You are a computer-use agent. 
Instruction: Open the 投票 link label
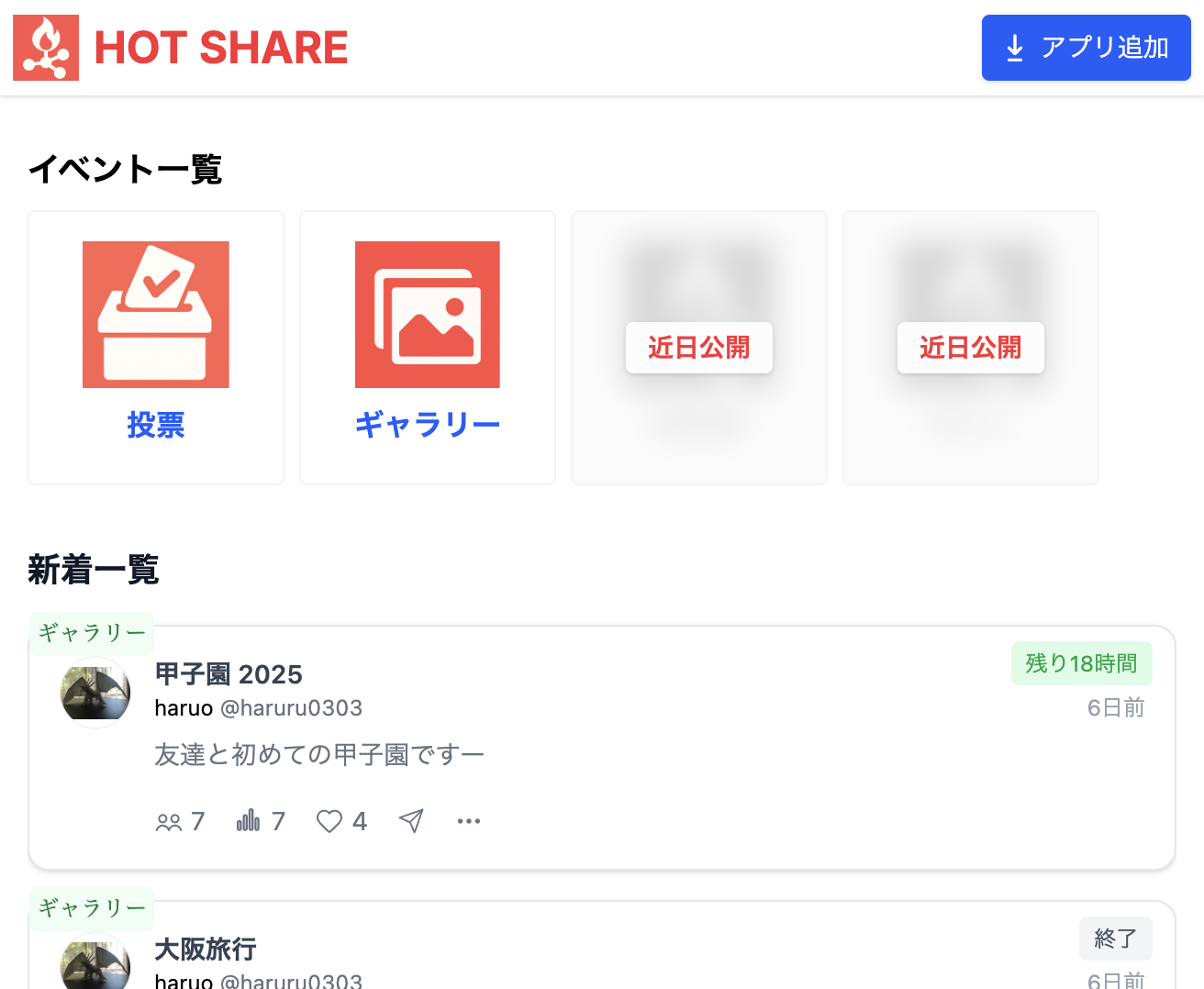tap(156, 425)
